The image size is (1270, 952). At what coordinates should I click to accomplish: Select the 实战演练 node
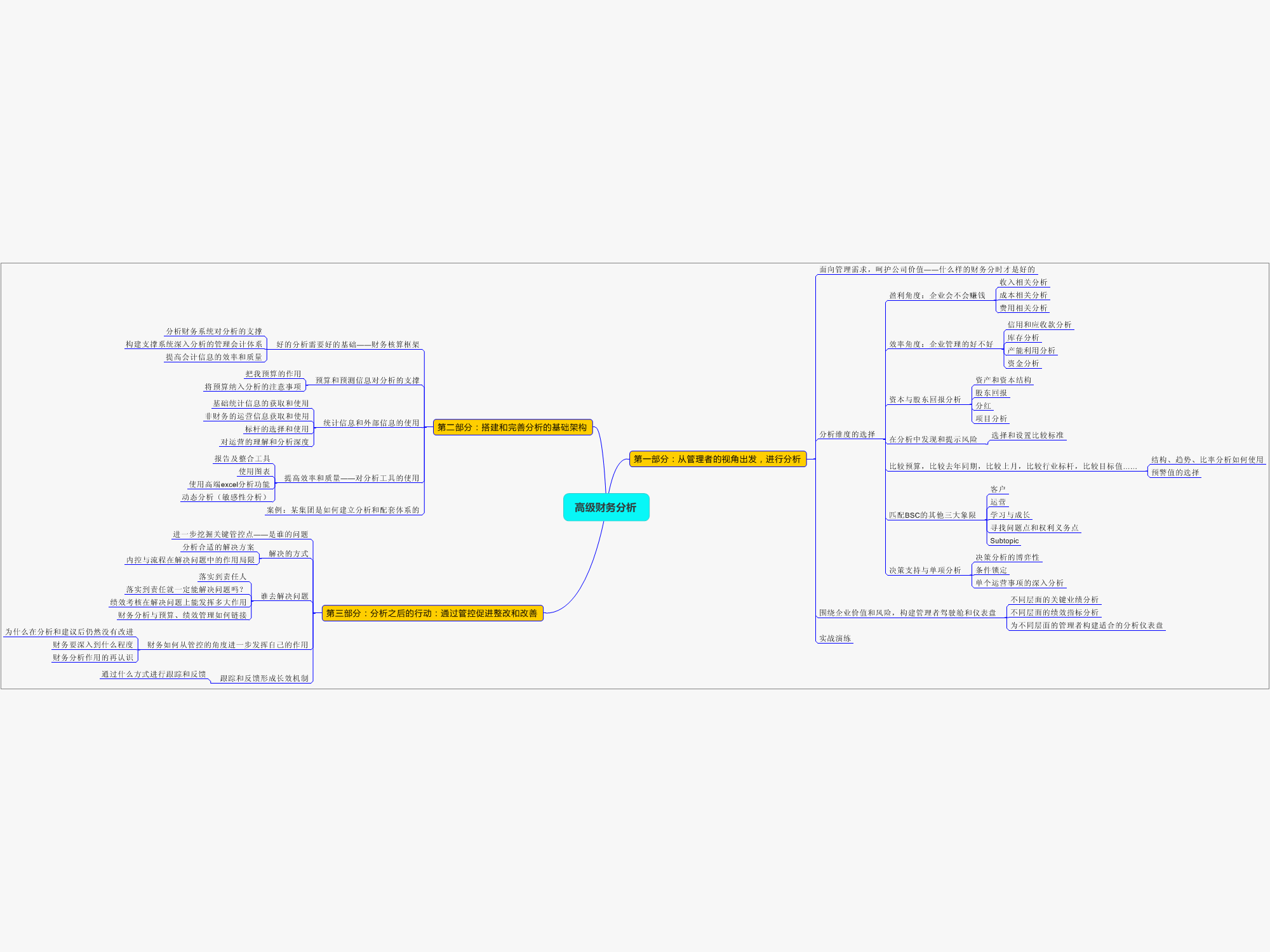pyautogui.click(x=834, y=638)
